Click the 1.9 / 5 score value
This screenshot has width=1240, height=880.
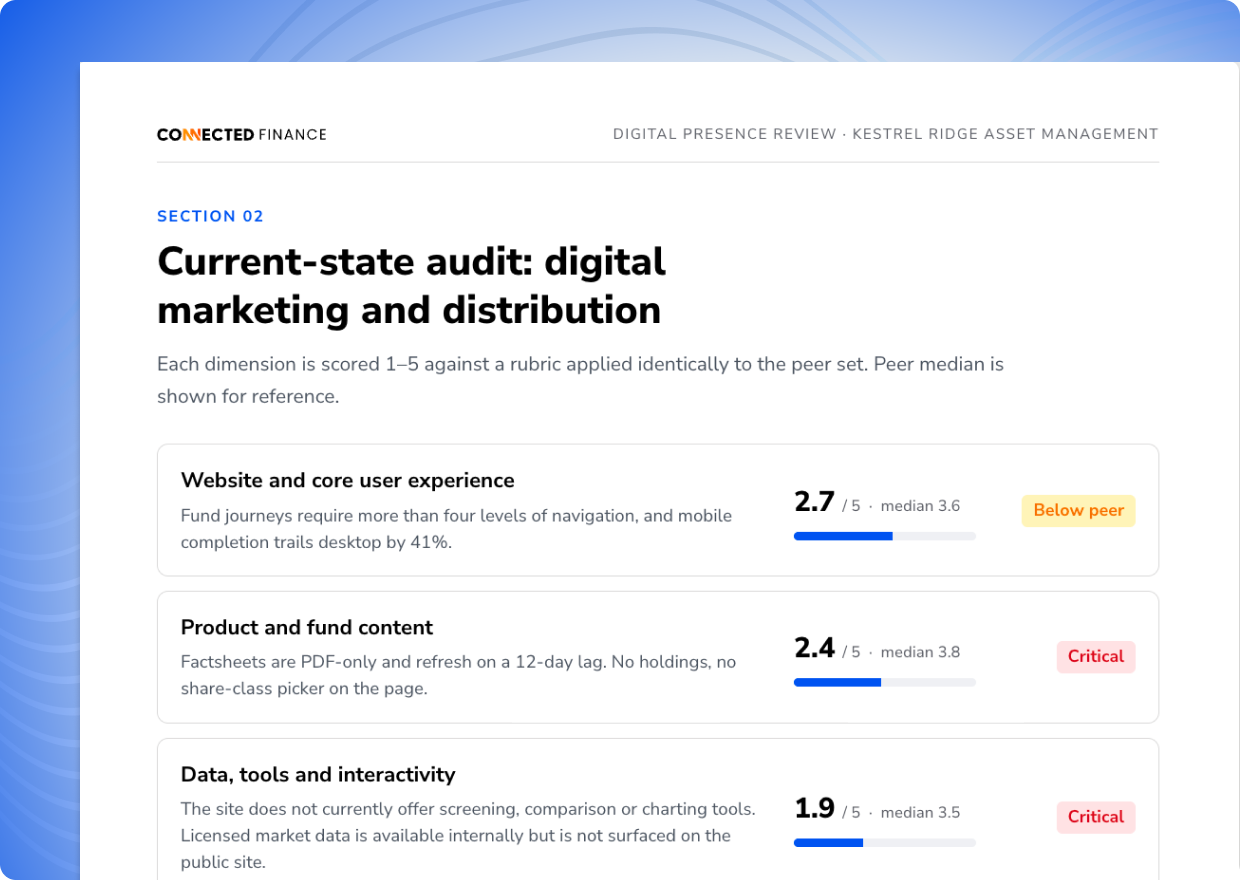tap(827, 808)
